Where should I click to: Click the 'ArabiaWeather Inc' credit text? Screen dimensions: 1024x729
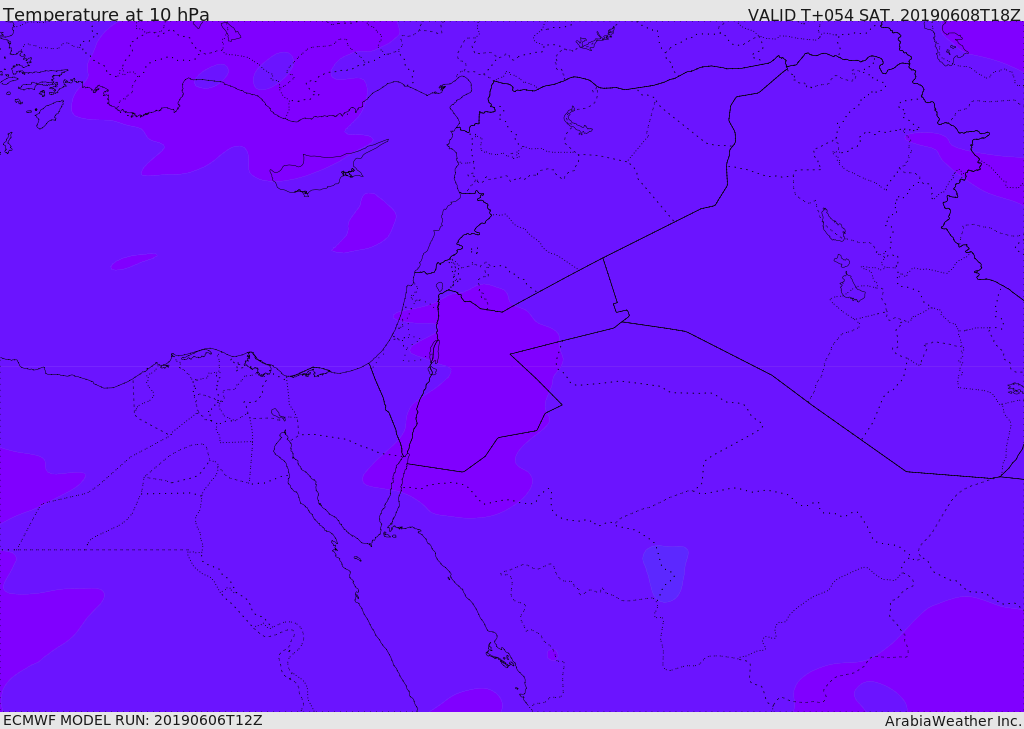click(953, 721)
